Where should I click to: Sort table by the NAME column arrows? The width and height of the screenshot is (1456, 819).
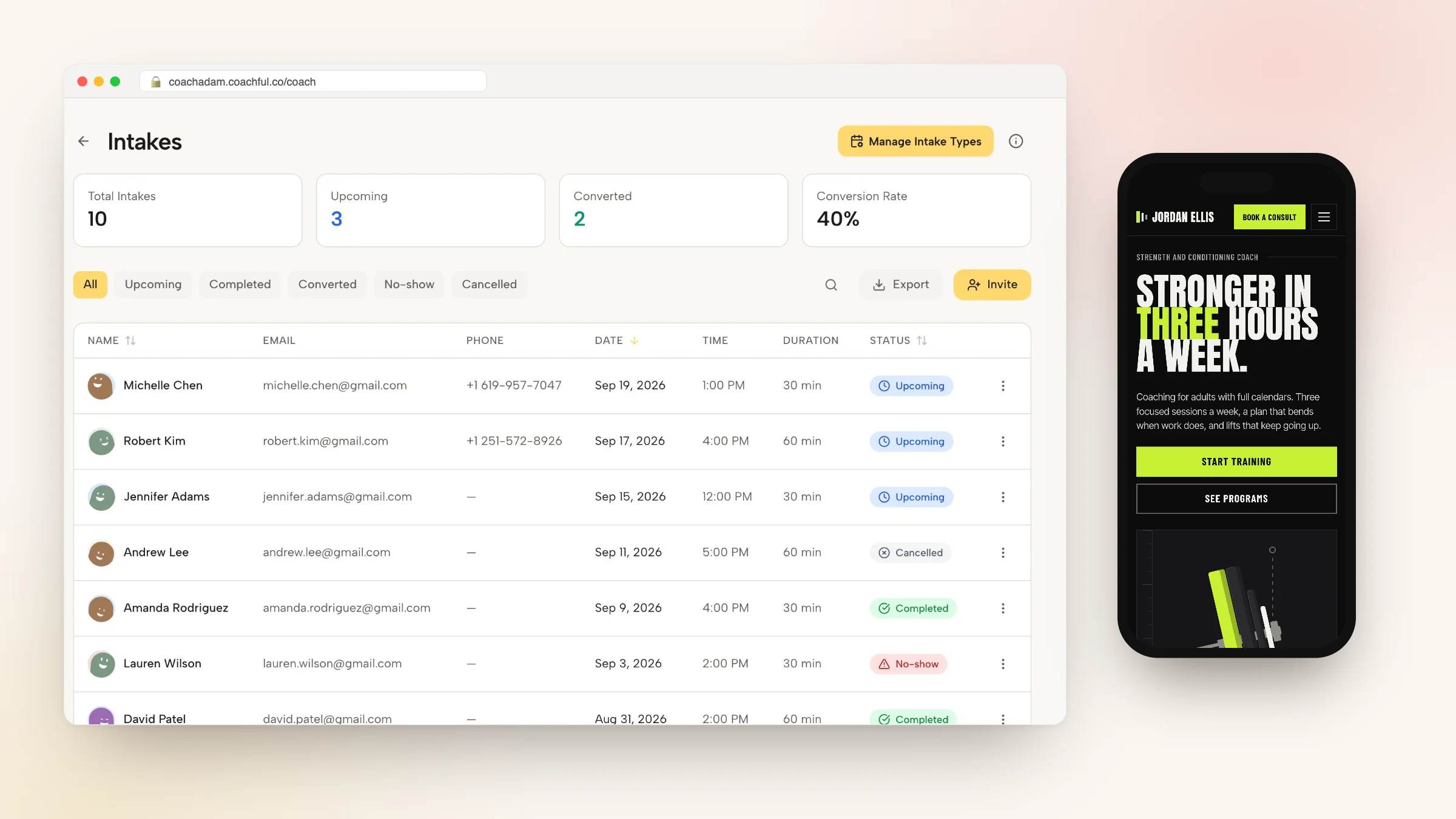click(130, 340)
